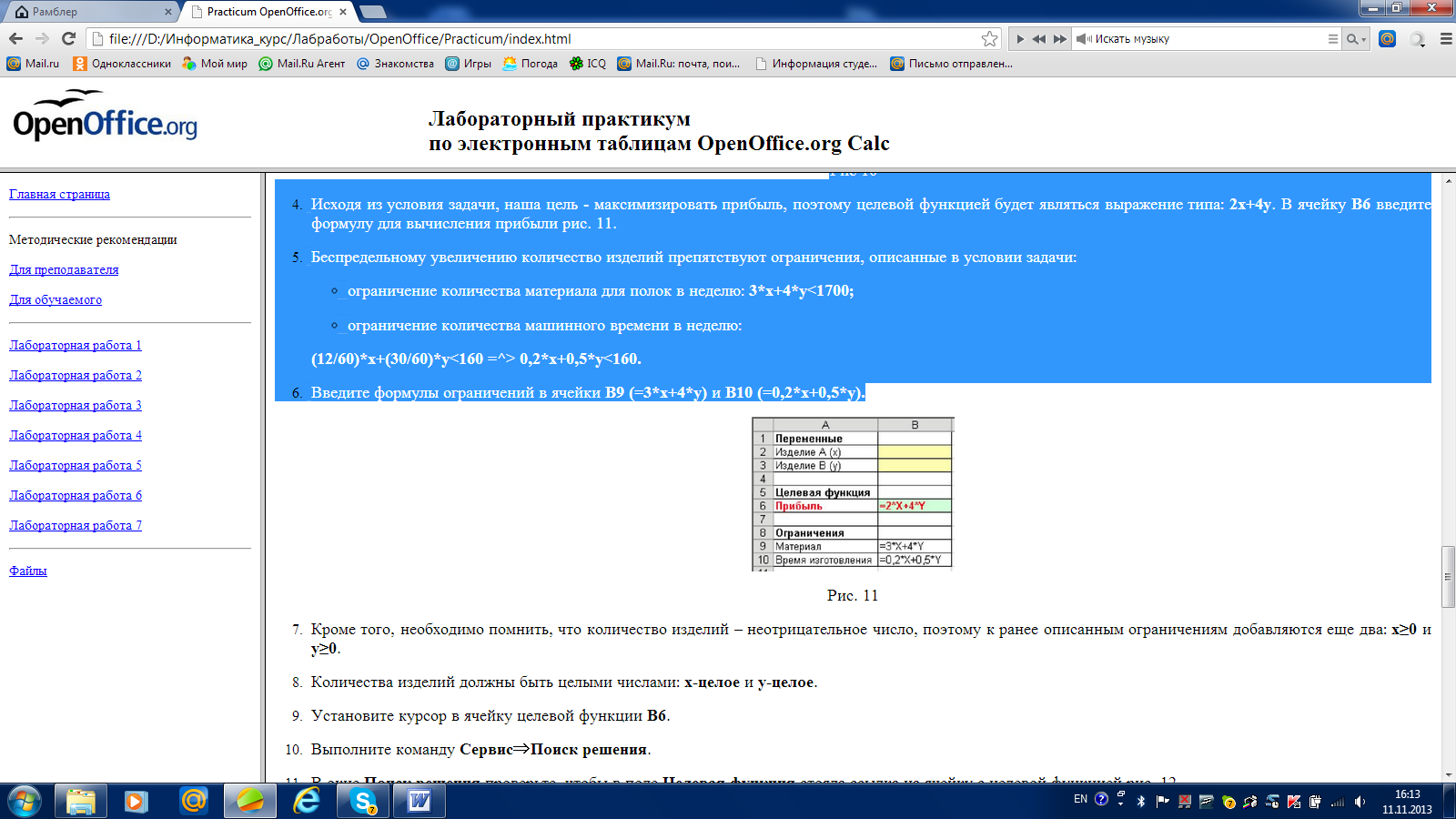Open Мой мир bookmark
Screen dimensions: 1456x819
click(215, 64)
